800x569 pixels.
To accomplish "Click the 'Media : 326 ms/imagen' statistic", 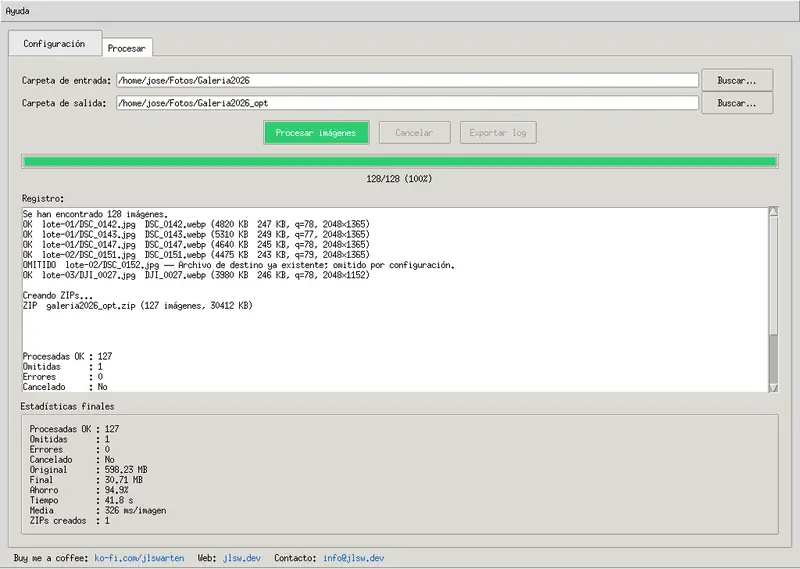I will pos(97,510).
